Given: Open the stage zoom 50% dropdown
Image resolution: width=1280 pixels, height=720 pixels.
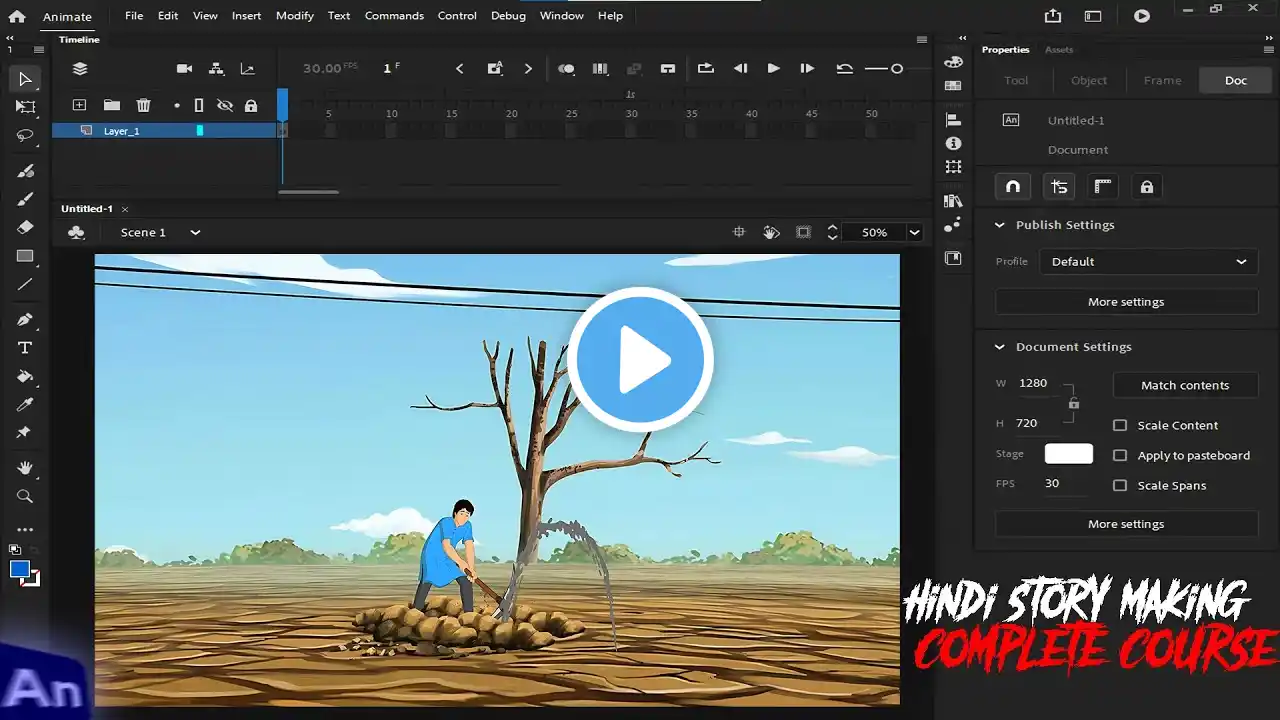Looking at the screenshot, I should [x=914, y=232].
